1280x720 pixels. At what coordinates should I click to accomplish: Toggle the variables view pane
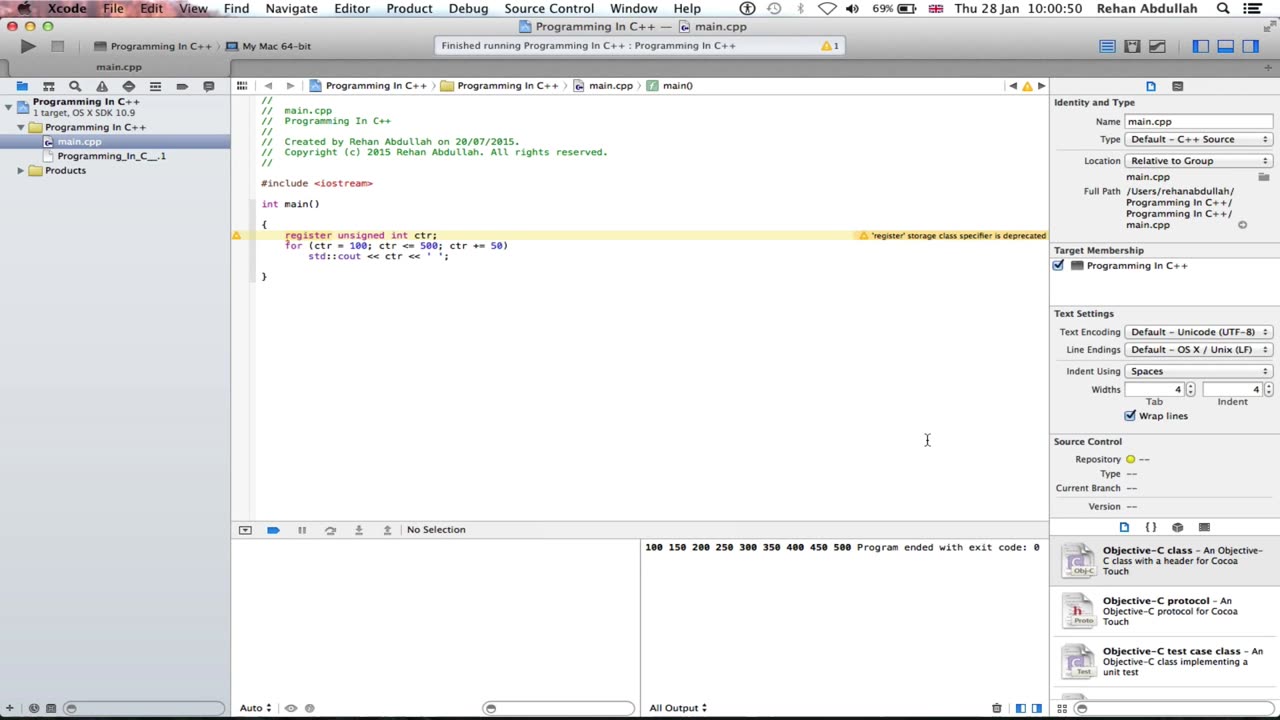click(1020, 708)
